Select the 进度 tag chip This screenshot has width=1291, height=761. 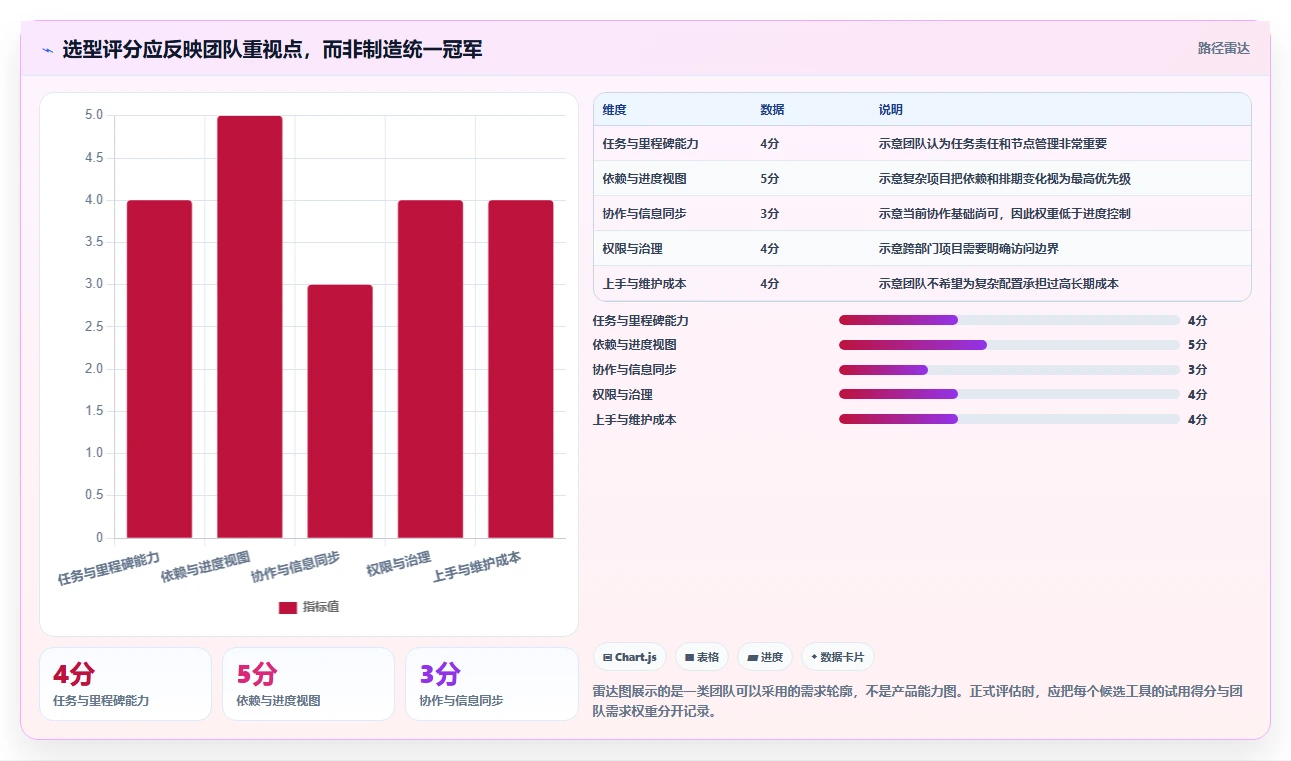click(x=765, y=657)
